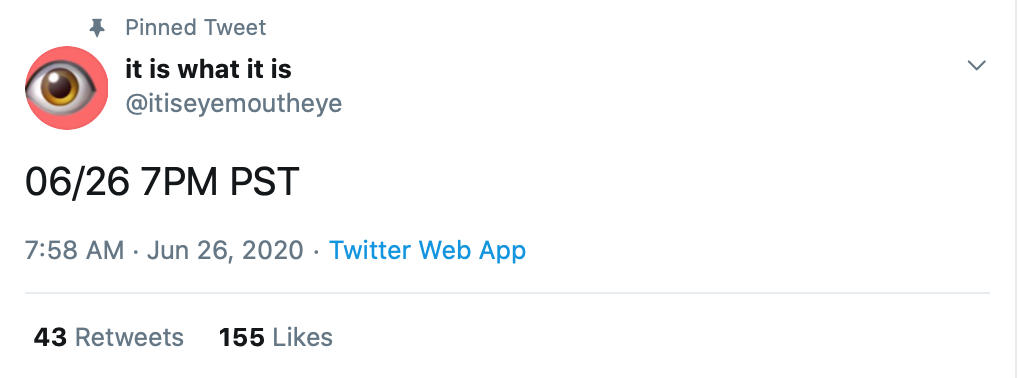Click the word "Retweets"
Image resolution: width=1018 pixels, height=378 pixels.
(x=129, y=337)
